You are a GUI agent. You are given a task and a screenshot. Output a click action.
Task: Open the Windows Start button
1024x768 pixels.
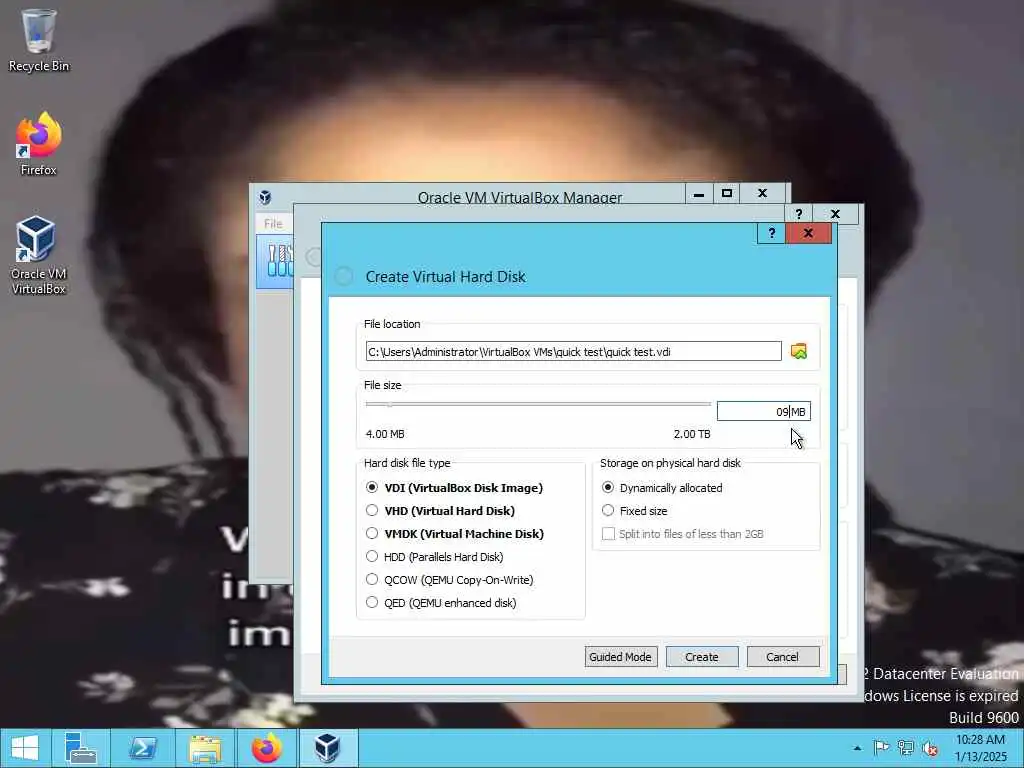pyautogui.click(x=25, y=748)
